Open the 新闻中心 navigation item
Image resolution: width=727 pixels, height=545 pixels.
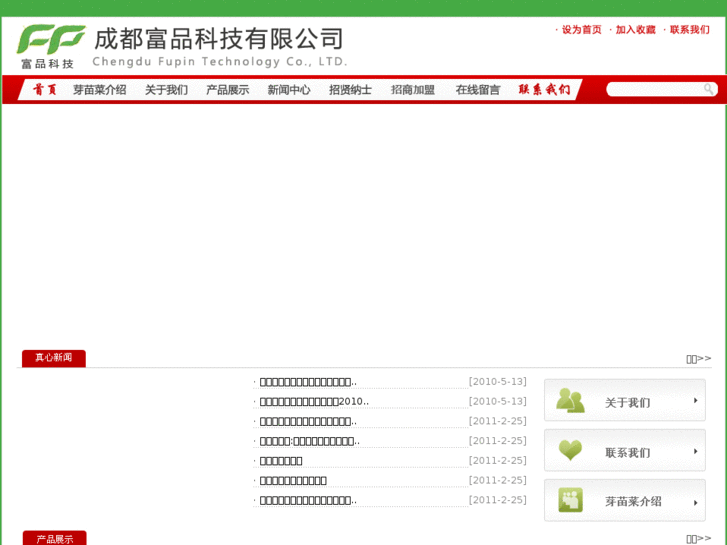click(289, 90)
